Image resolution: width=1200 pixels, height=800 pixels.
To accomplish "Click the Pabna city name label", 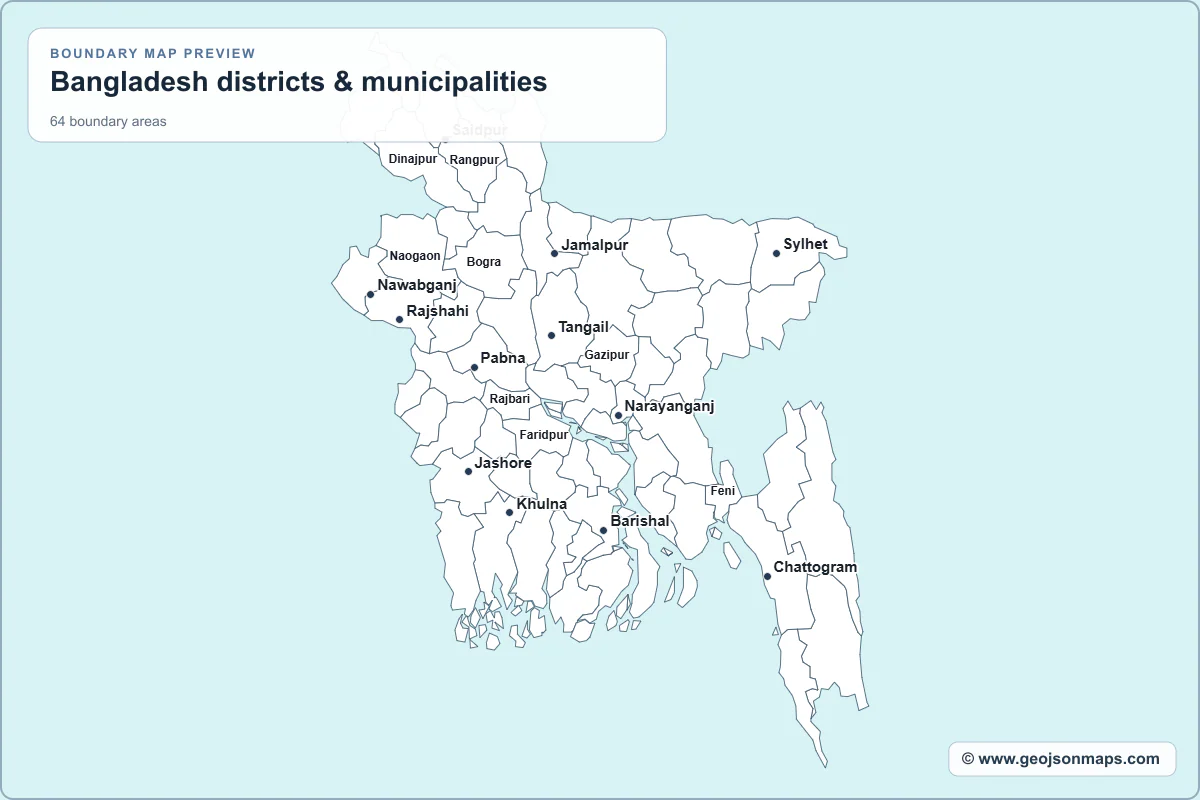I will tap(503, 358).
